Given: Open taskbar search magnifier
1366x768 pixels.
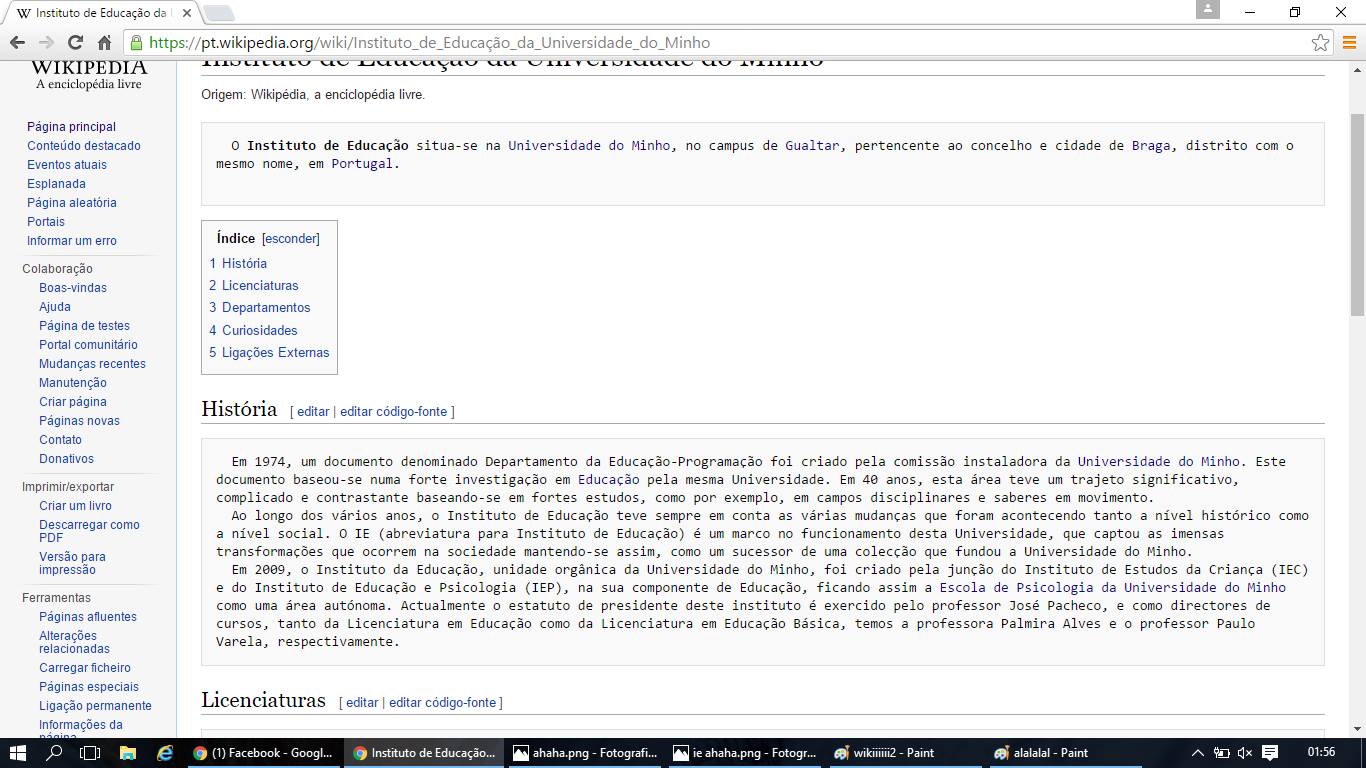Looking at the screenshot, I should tap(54, 753).
